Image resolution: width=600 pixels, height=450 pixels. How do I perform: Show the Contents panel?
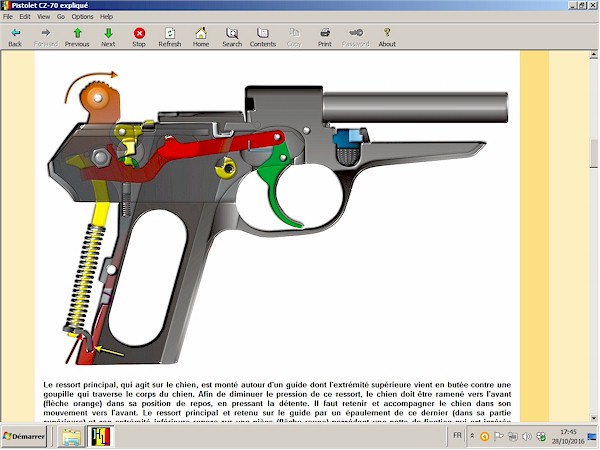(262, 37)
